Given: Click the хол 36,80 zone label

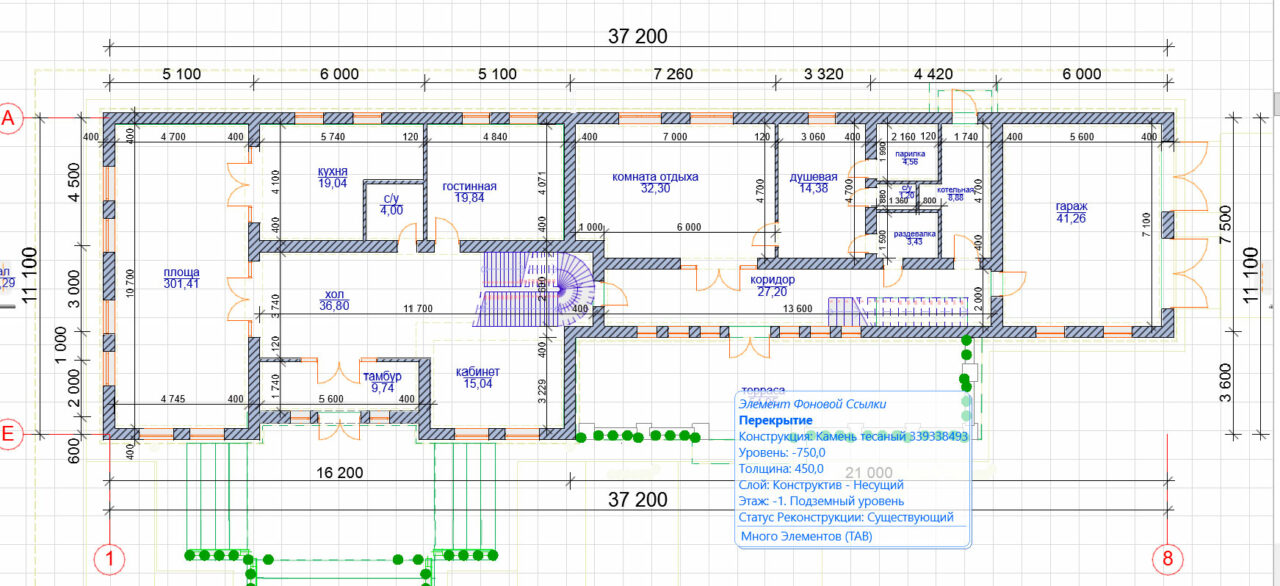Looking at the screenshot, I should (334, 300).
